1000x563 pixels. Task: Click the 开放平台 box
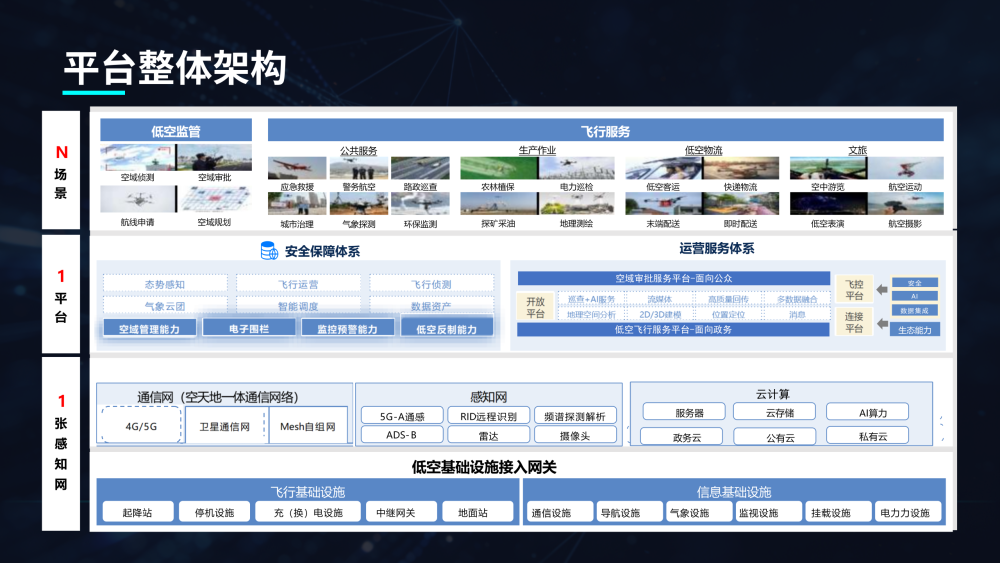point(535,307)
